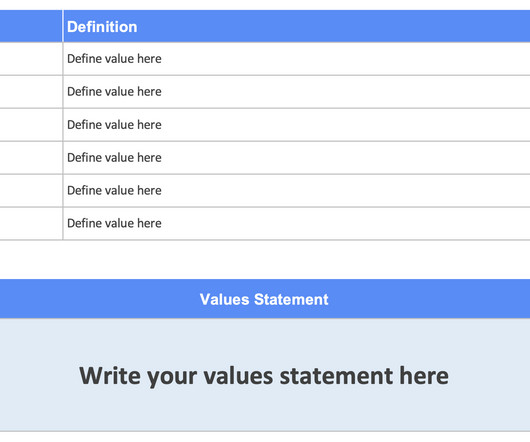
Task: Click the word "Statement" in the blue banner
Action: coord(291,299)
